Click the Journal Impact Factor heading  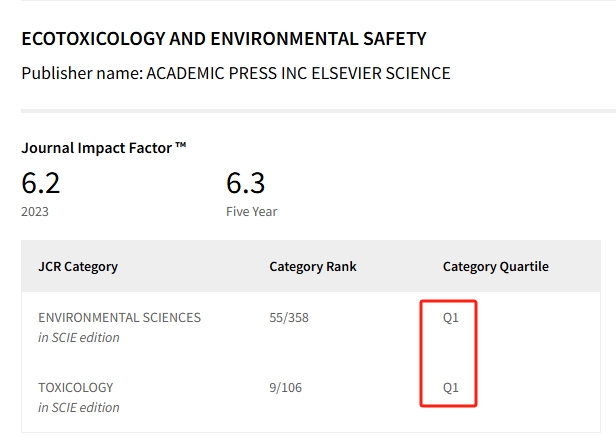[x=104, y=148]
